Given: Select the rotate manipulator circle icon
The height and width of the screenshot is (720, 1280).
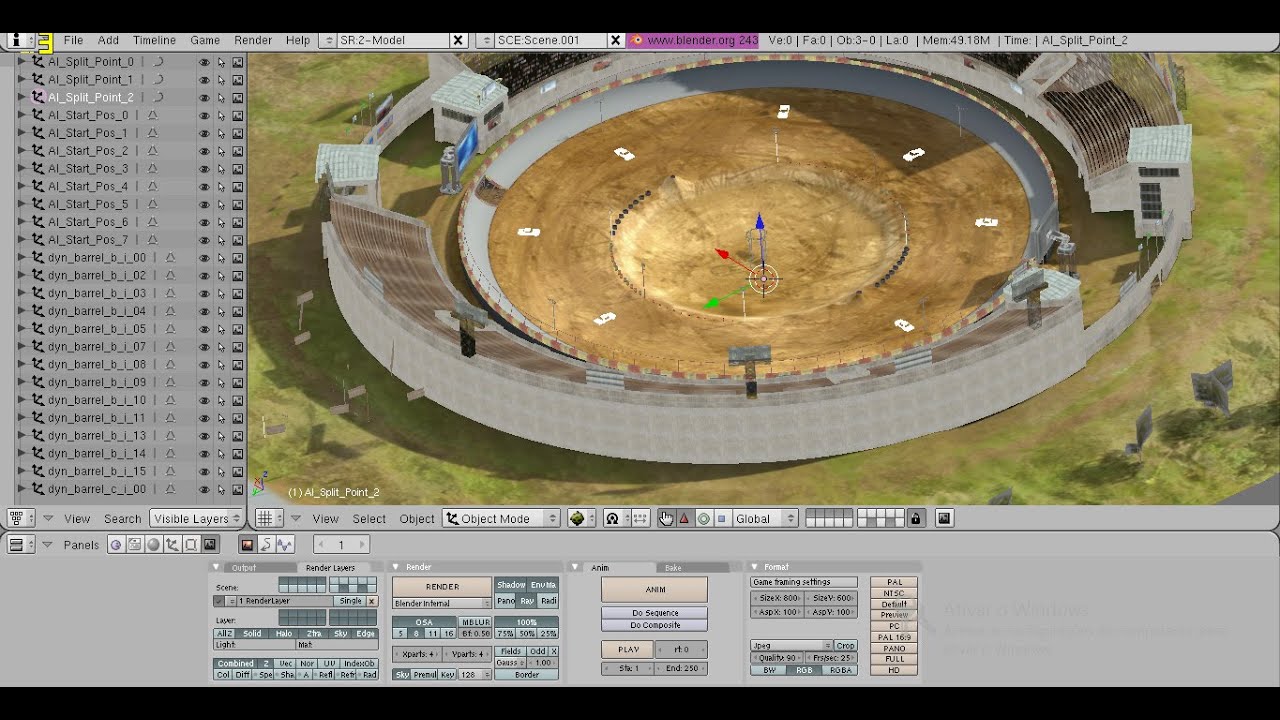Looking at the screenshot, I should tap(703, 518).
